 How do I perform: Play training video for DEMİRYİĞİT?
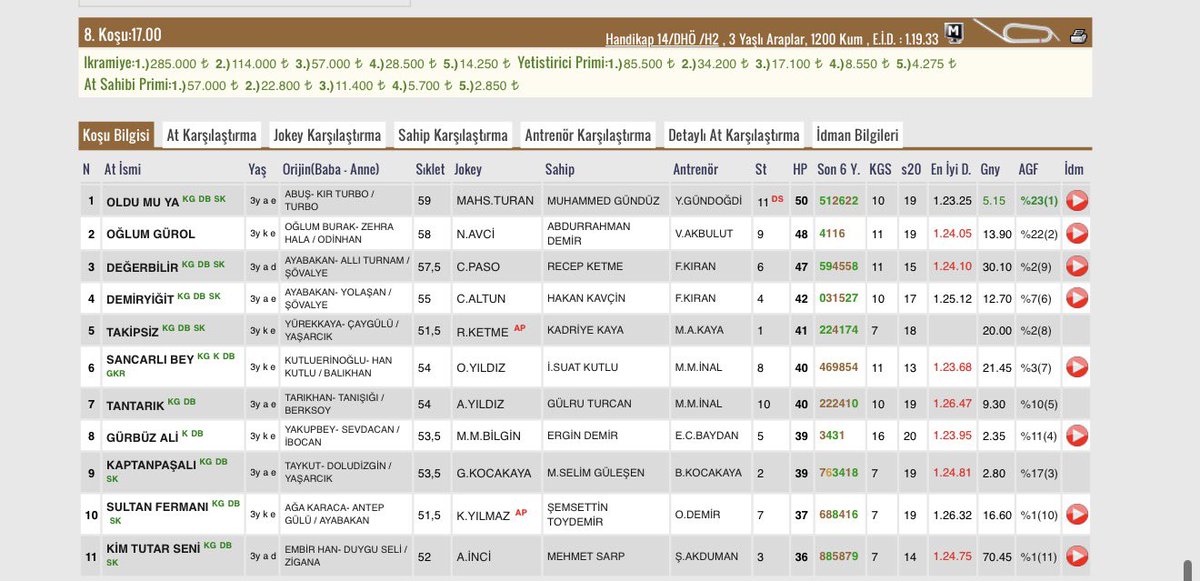(x=1077, y=298)
